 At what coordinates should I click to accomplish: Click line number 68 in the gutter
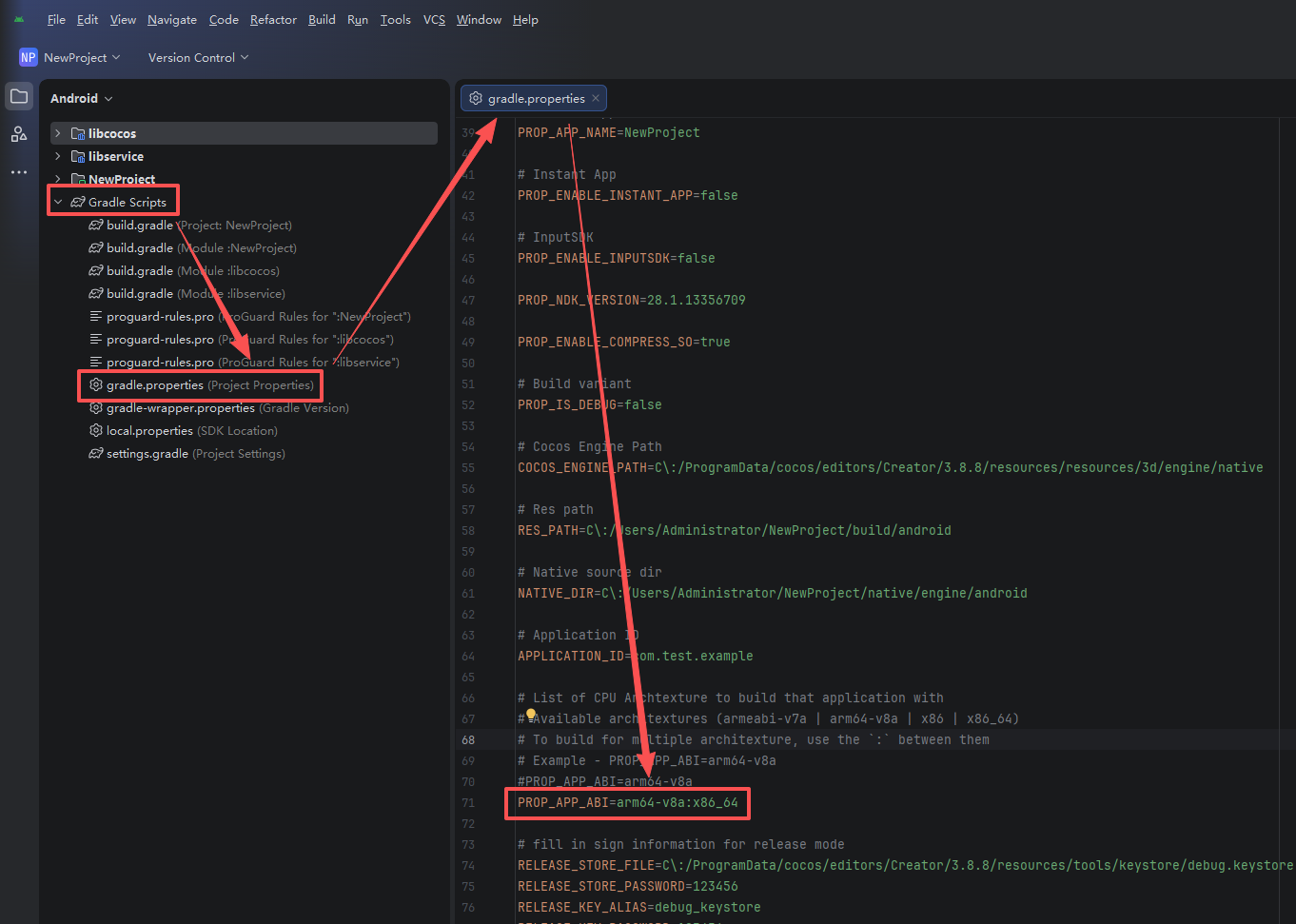coord(468,739)
